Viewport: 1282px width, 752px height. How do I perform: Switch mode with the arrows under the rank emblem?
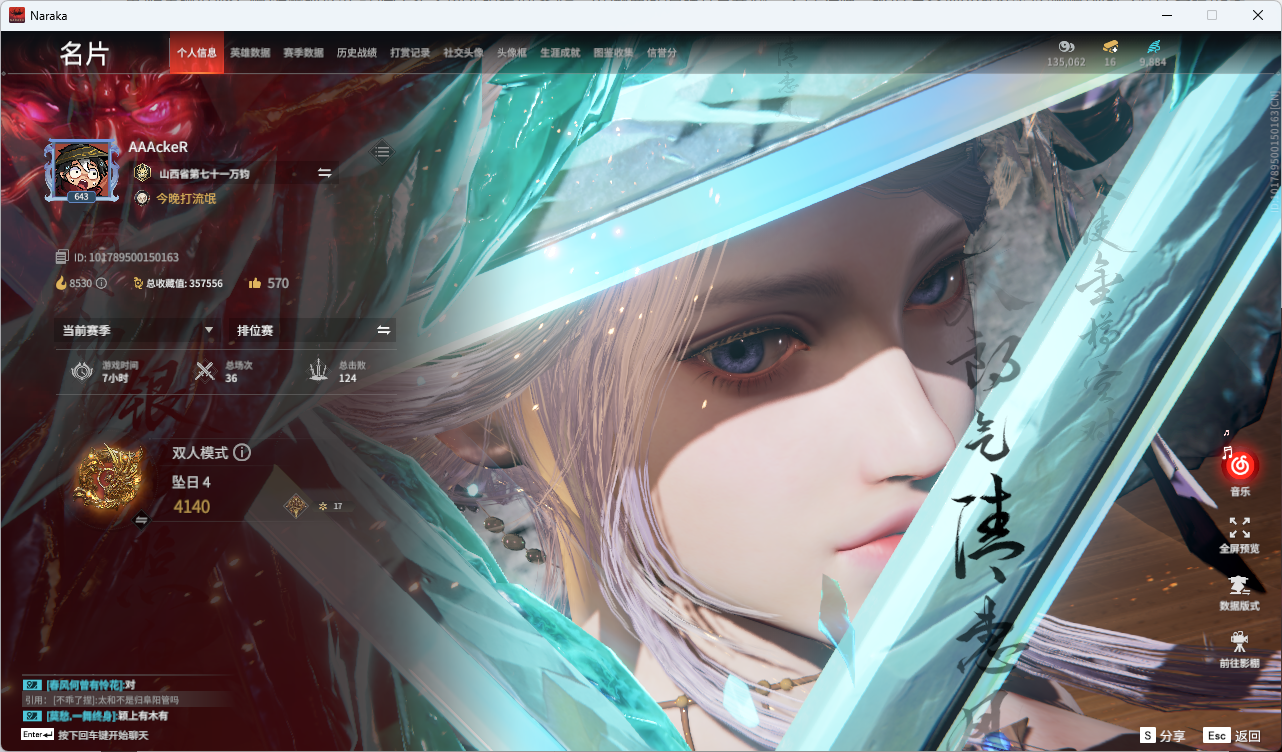click(x=141, y=520)
